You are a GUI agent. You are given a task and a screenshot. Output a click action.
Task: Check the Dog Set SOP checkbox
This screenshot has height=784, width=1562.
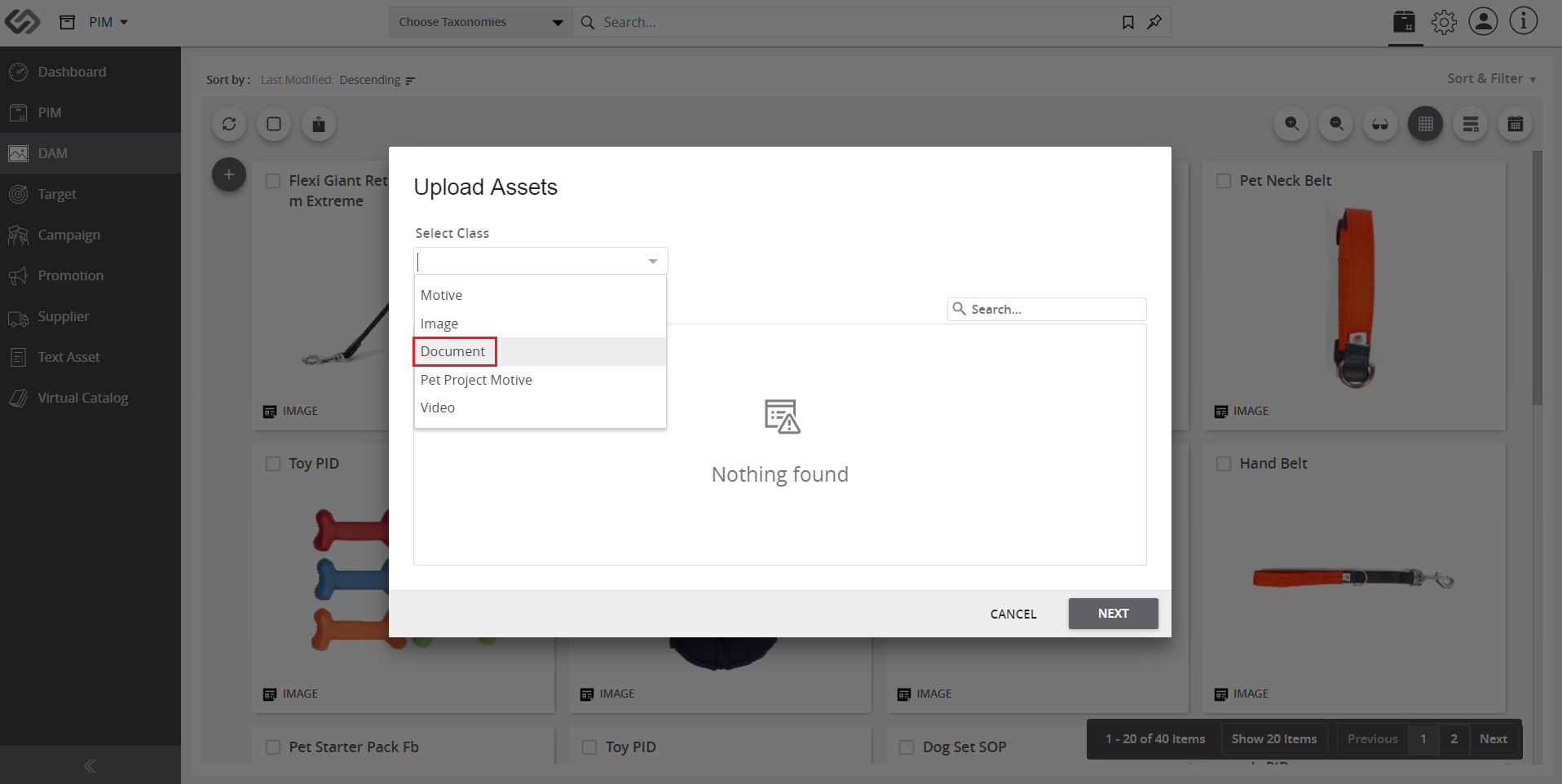coord(907,747)
